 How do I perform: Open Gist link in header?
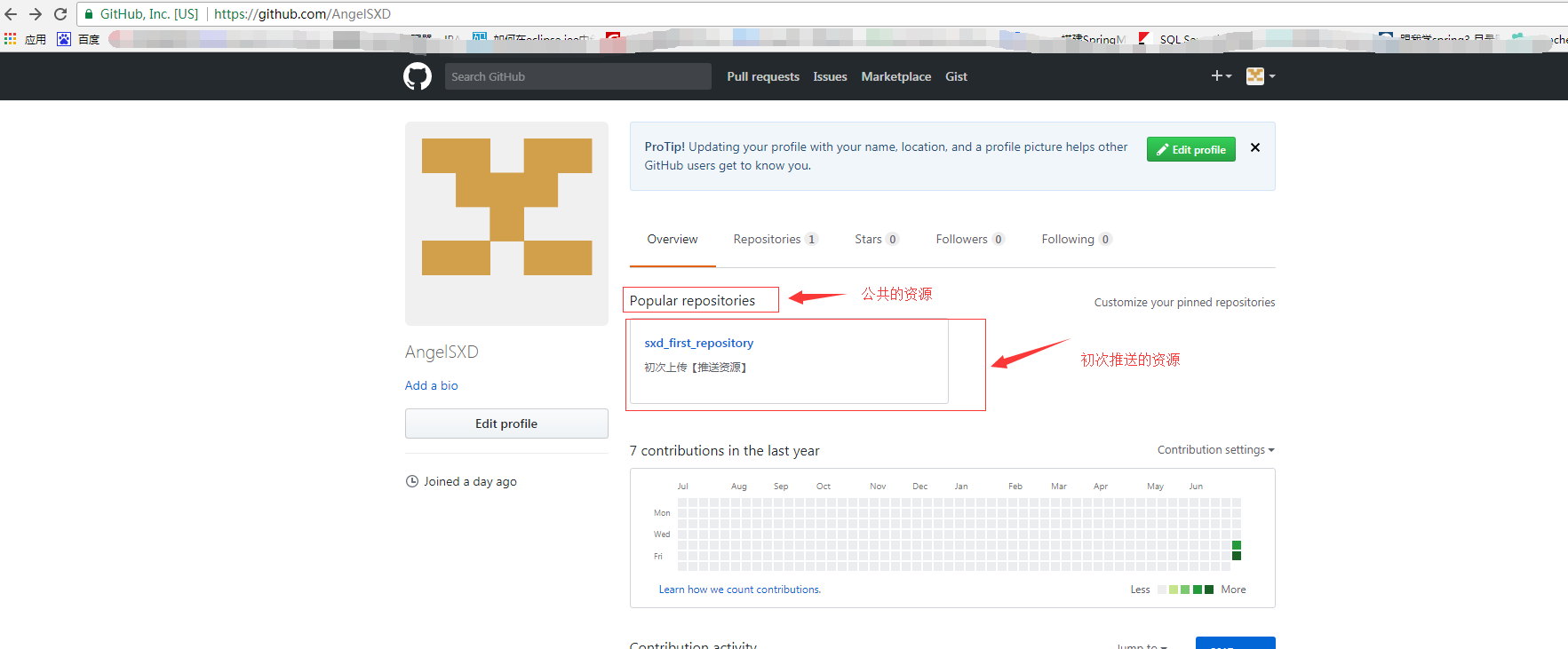coord(956,76)
